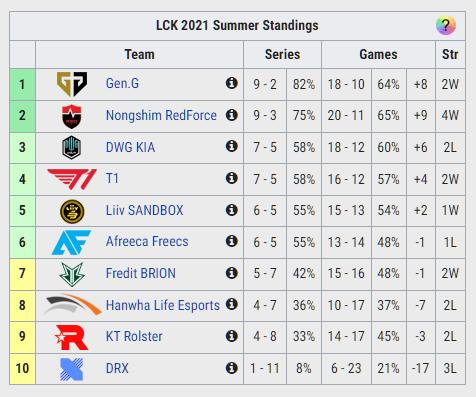Click the info icon beside DWG KIA
The image size is (476, 397).
(x=232, y=146)
